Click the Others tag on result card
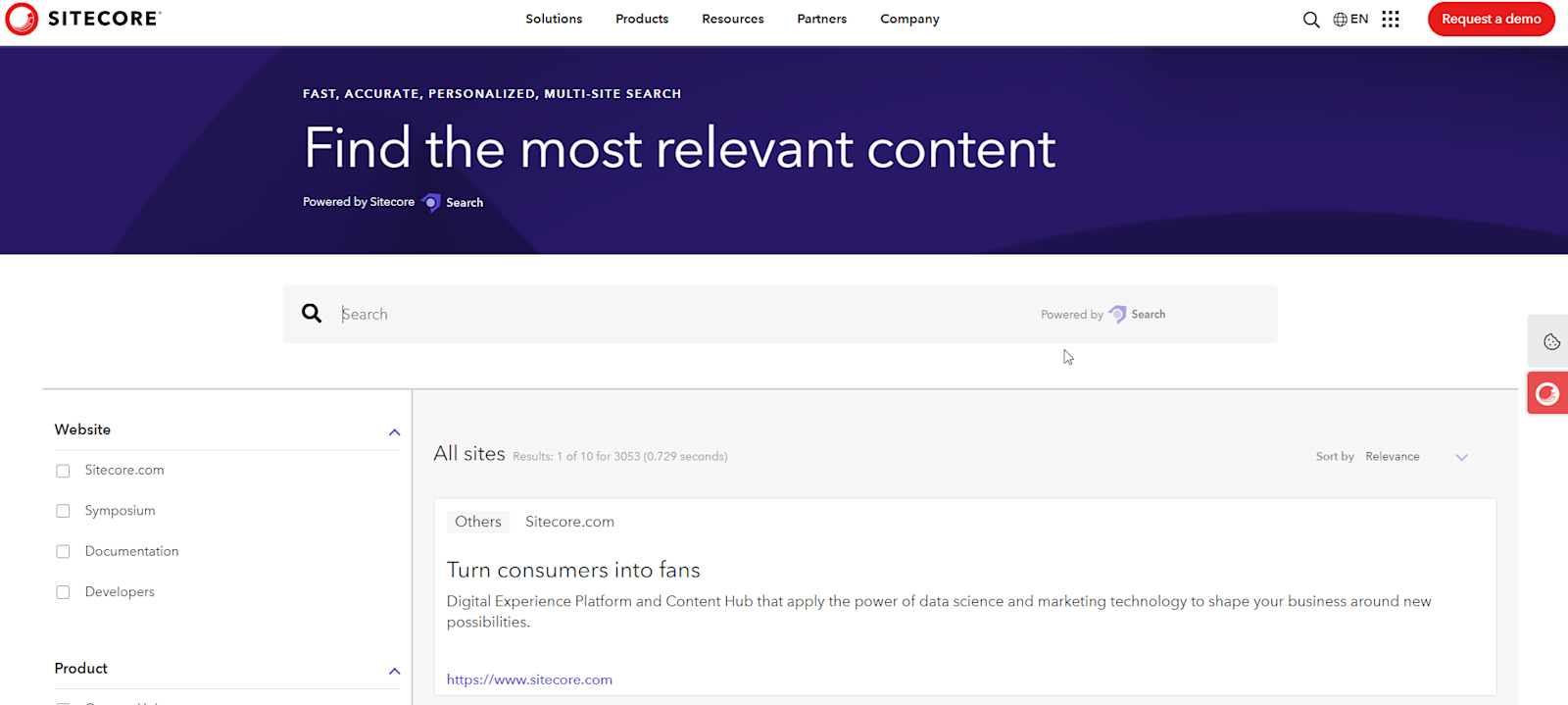The image size is (1568, 705). [x=478, y=522]
